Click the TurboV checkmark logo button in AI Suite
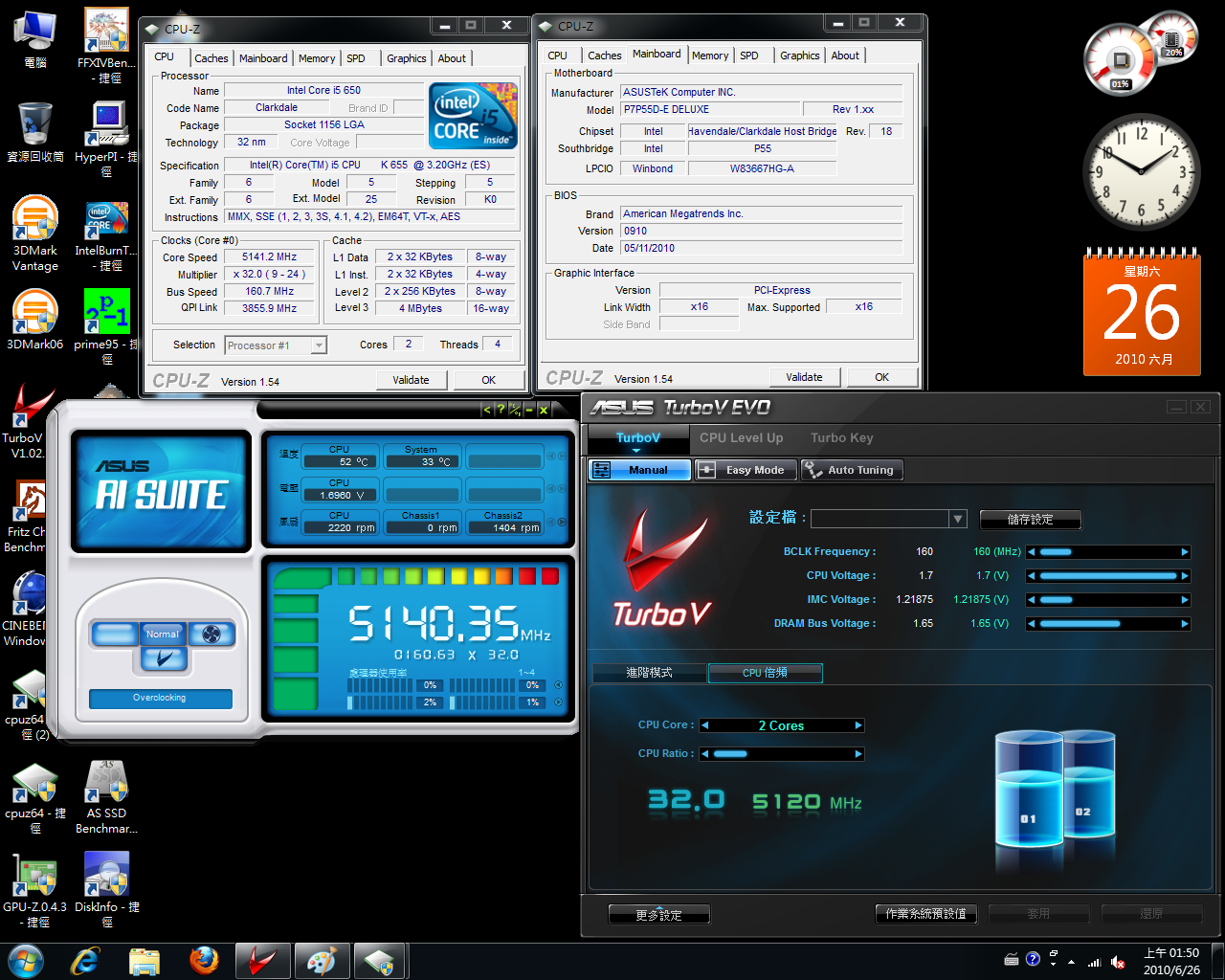Viewport: 1225px width, 980px height. point(163,658)
